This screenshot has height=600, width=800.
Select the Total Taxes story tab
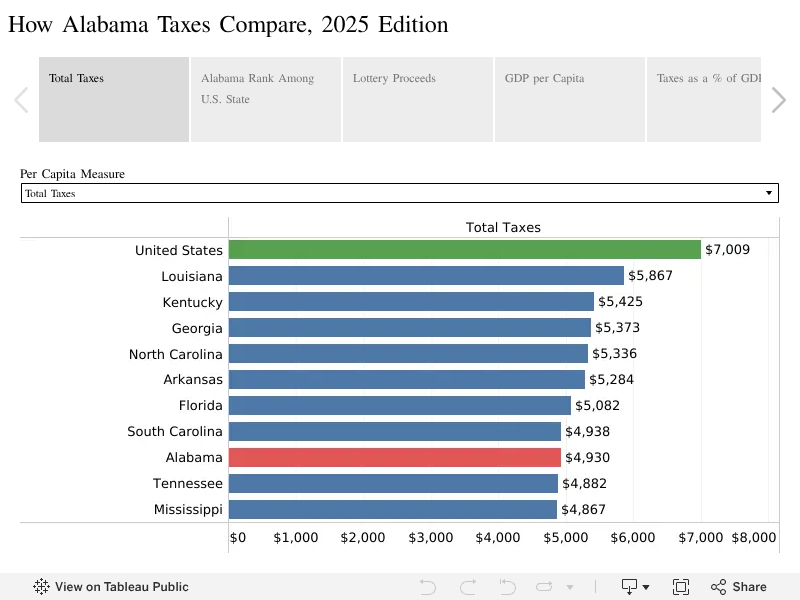[114, 99]
